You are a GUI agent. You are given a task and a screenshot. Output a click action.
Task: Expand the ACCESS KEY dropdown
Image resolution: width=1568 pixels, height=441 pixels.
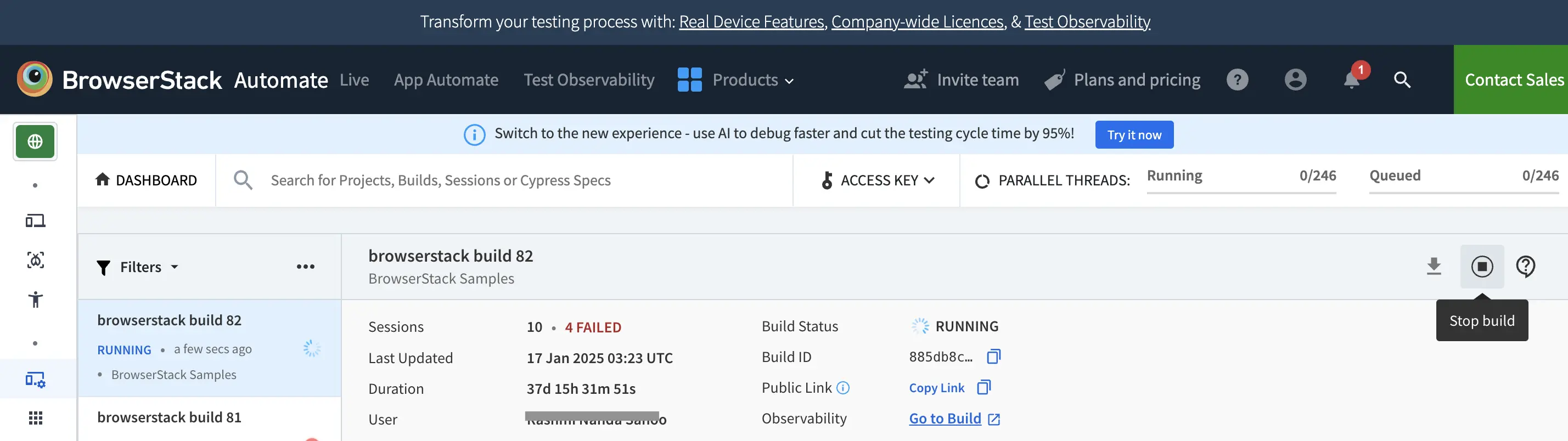coord(878,180)
